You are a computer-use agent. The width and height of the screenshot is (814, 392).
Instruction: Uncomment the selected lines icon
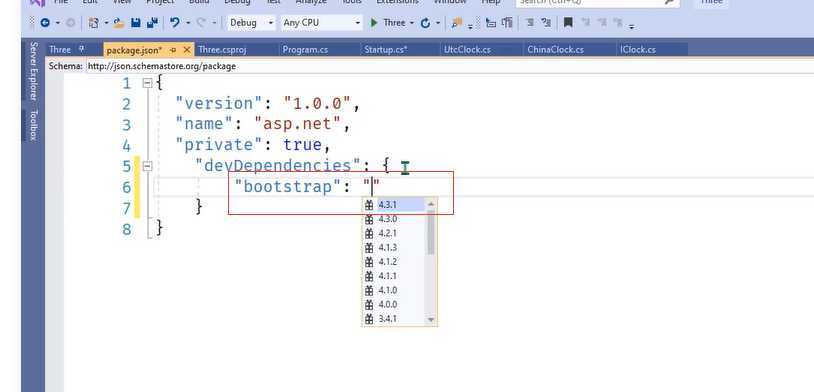[546, 23]
